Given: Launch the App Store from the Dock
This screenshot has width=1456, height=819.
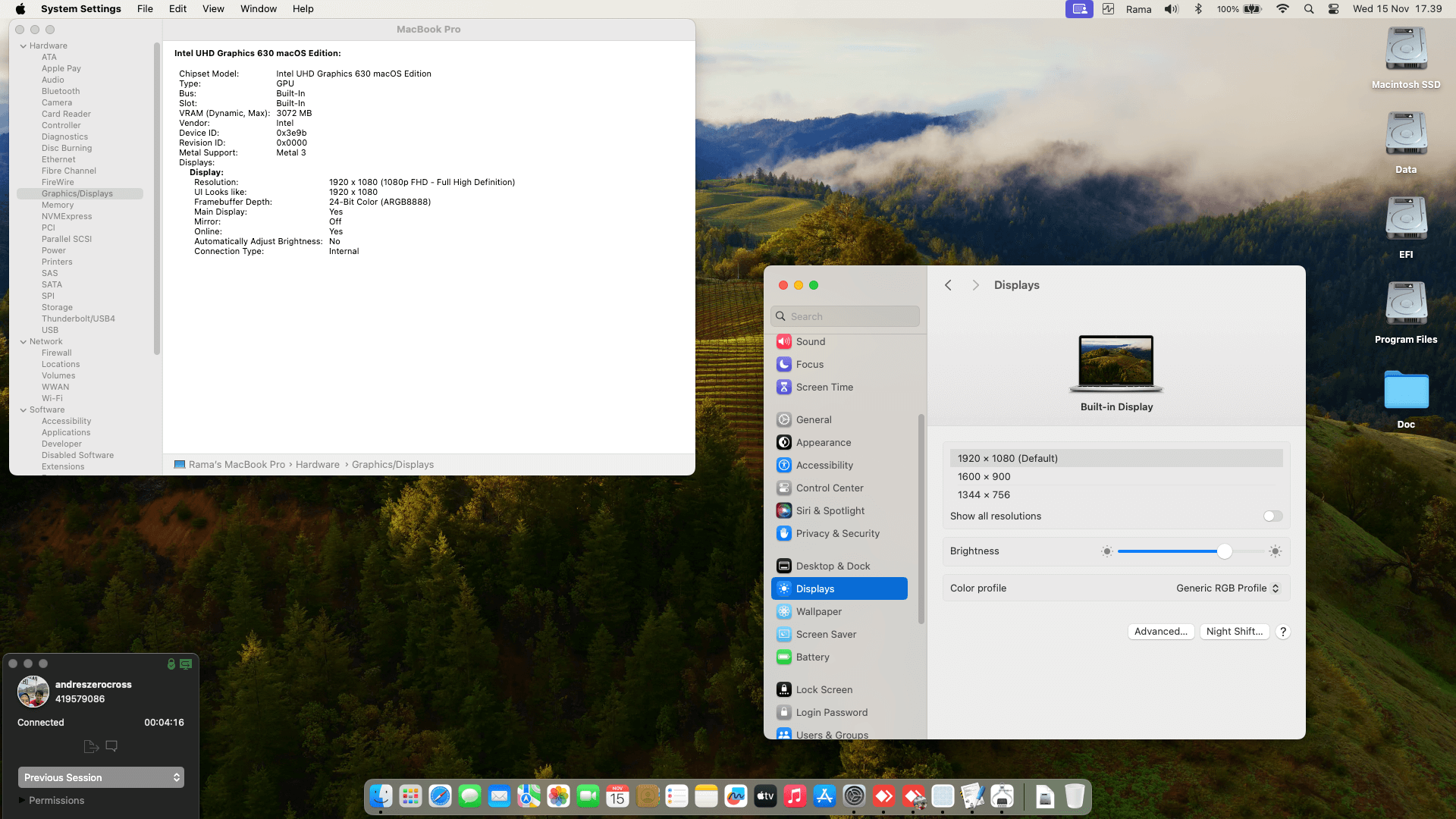Looking at the screenshot, I should [824, 796].
